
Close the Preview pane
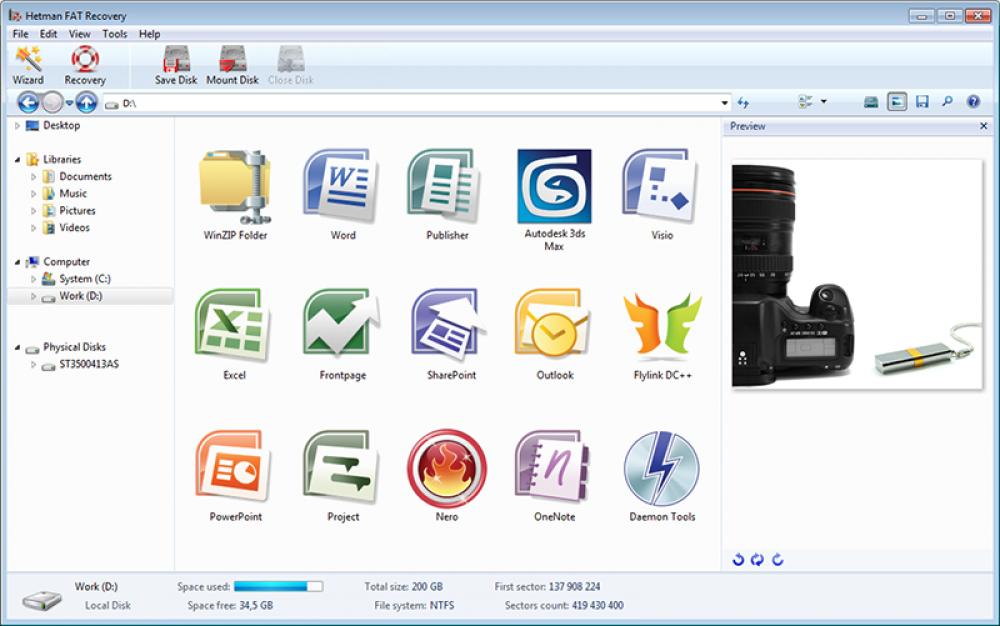point(983,126)
